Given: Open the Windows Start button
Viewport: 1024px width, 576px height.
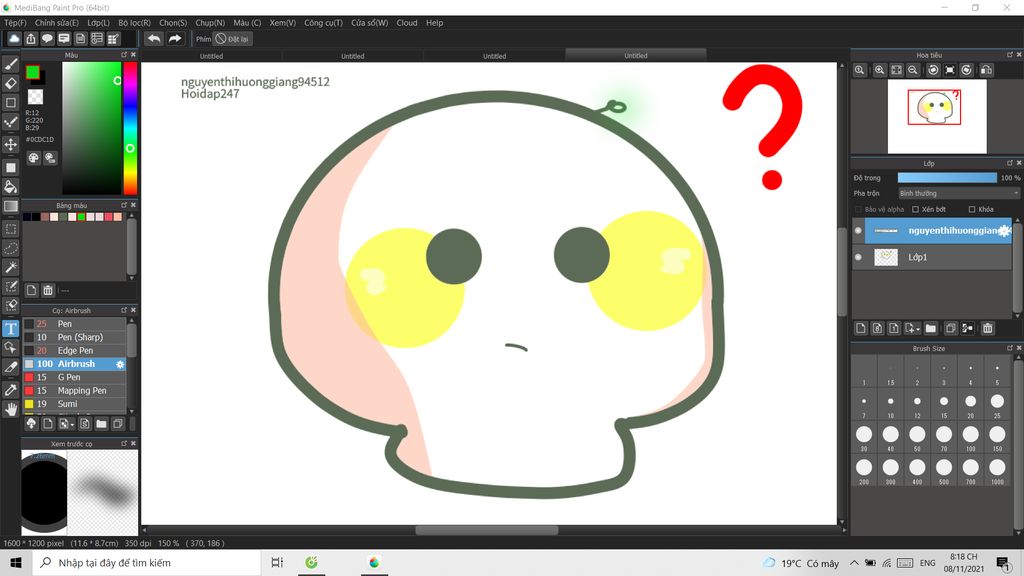Looking at the screenshot, I should [x=16, y=562].
